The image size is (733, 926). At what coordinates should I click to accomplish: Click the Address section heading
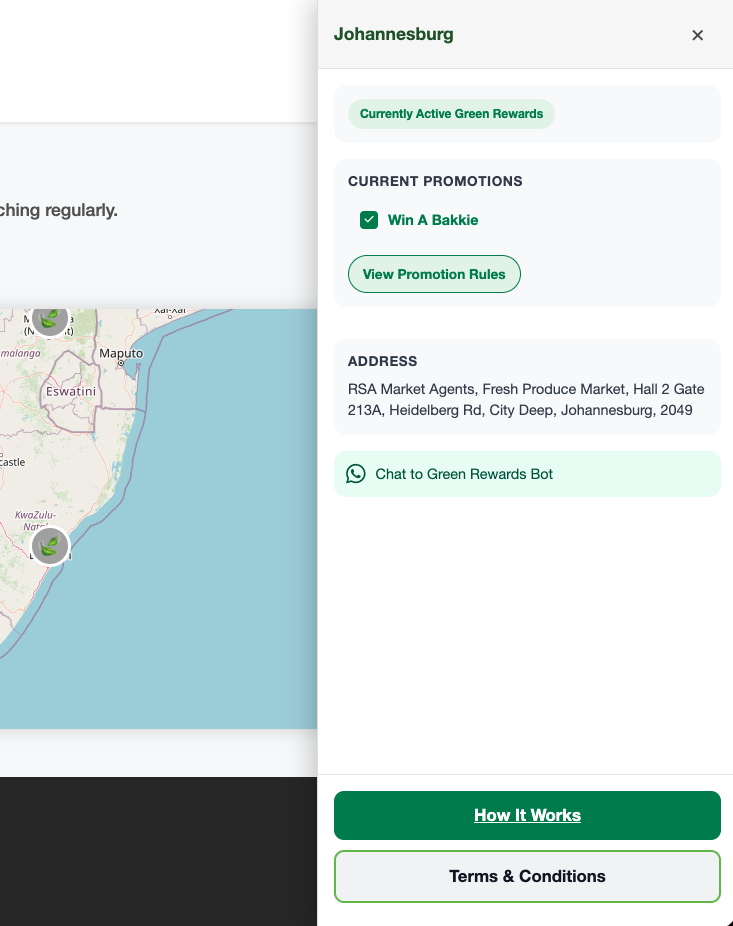[382, 361]
